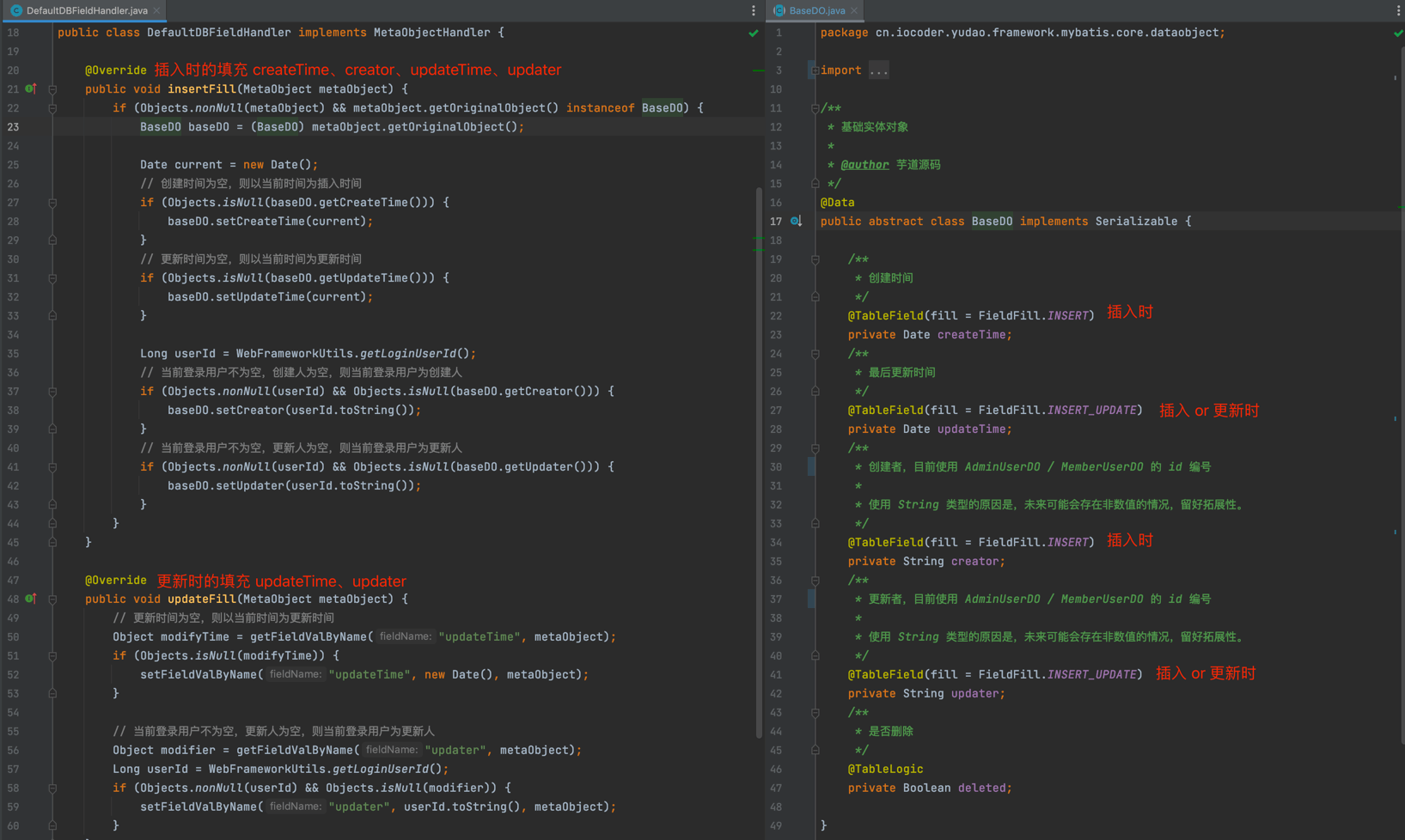Close the BaseDO.java tab
1405x840 pixels.
tap(854, 10)
